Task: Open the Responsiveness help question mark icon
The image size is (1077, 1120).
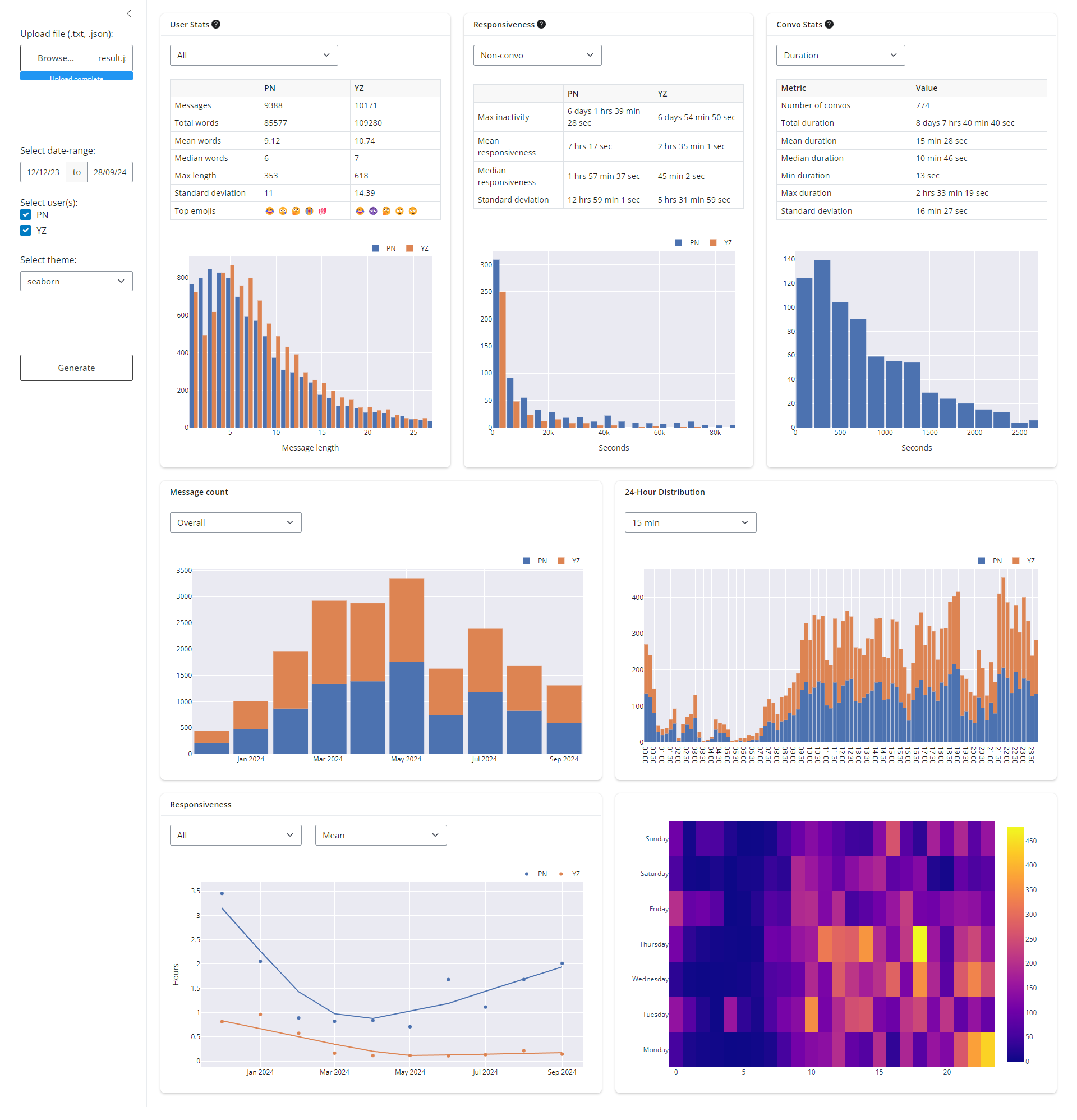Action: pyautogui.click(x=541, y=25)
